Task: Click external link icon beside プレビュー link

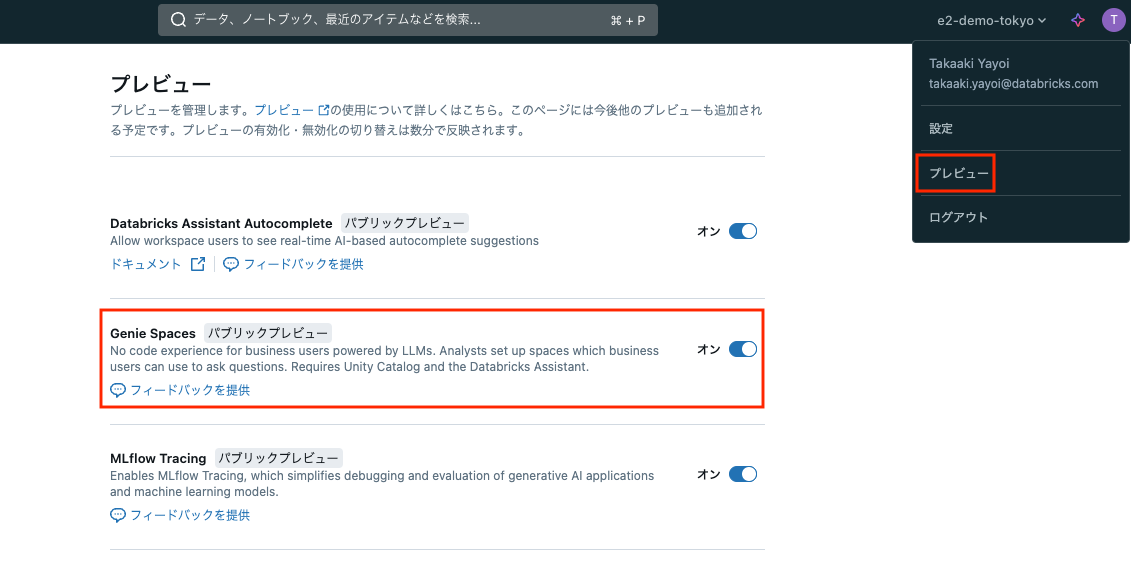Action: point(324,110)
